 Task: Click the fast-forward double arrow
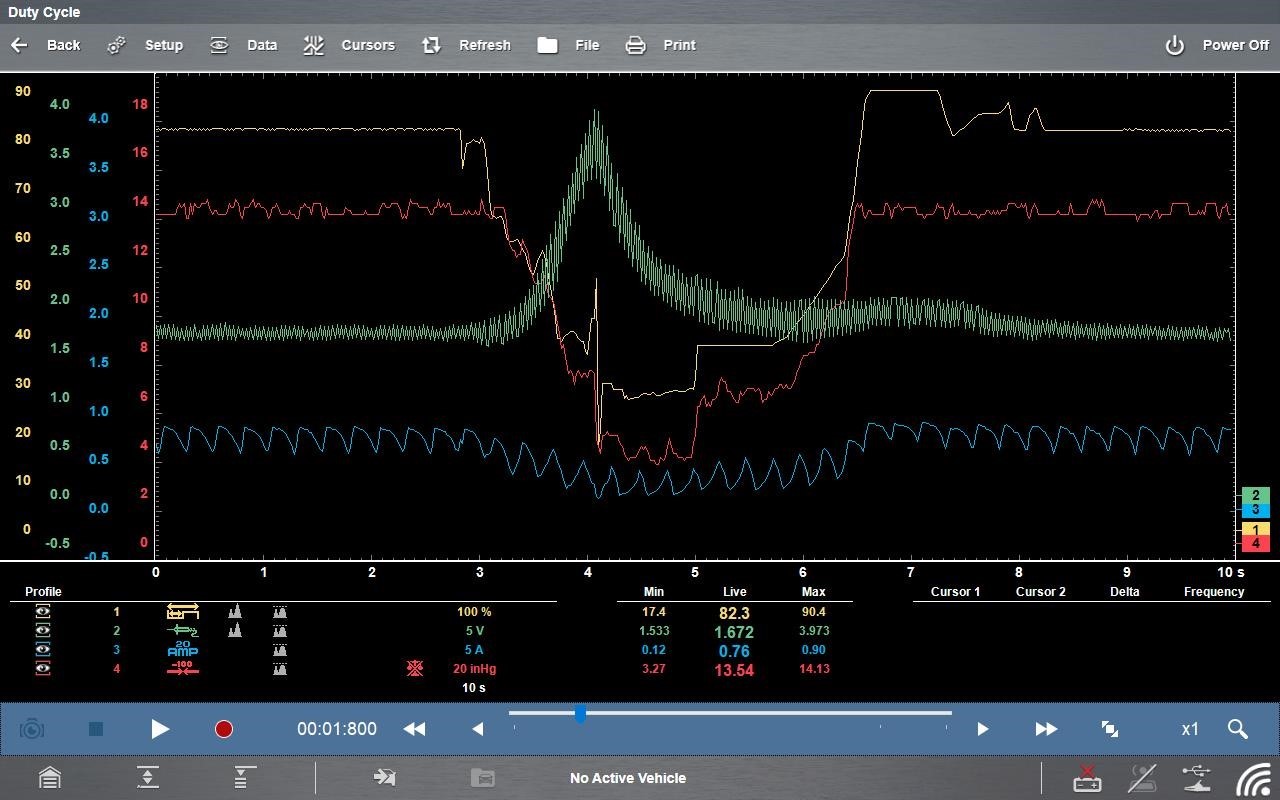pos(1046,729)
